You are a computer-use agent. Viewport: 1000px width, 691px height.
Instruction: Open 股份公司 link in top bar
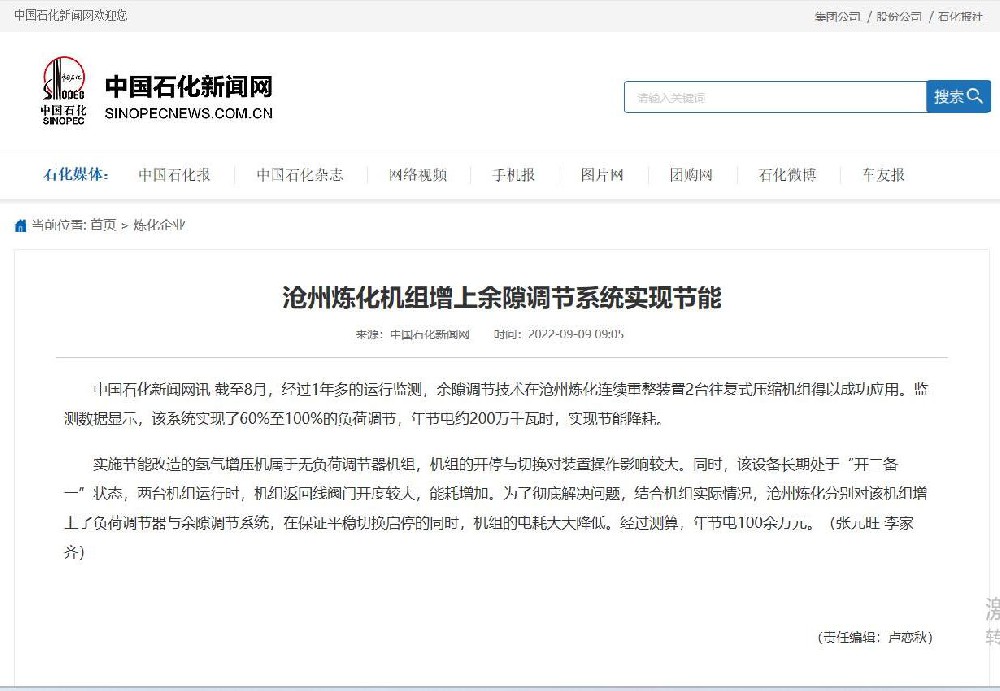899,16
